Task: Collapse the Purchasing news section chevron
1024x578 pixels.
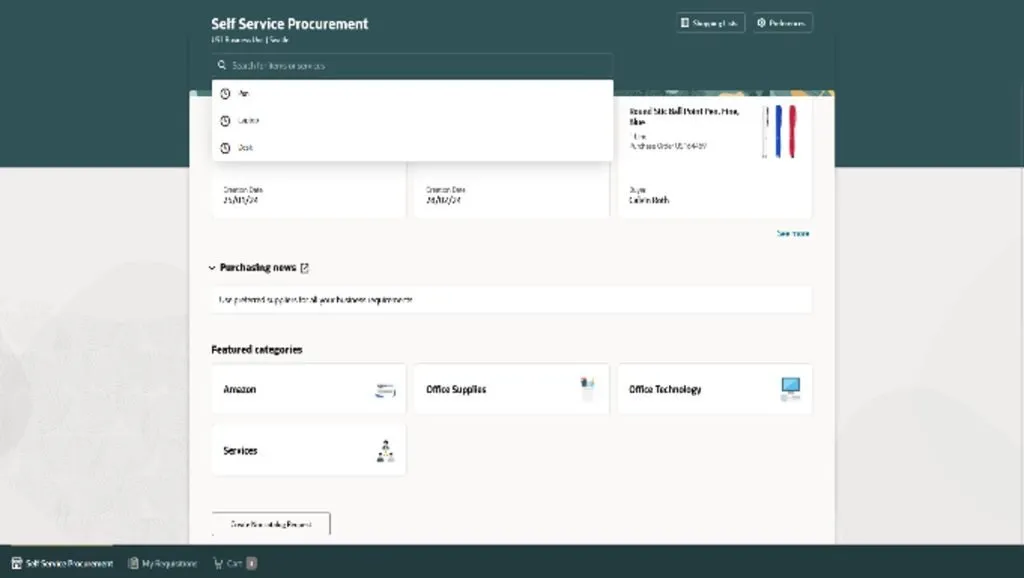Action: tap(212, 268)
